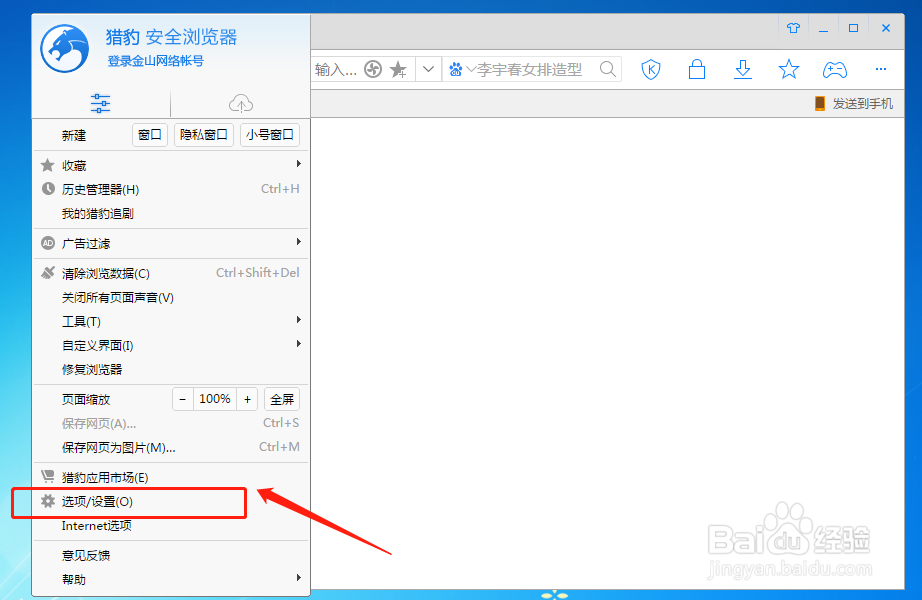Click 关闭所有页面声音(V)

tap(171, 297)
